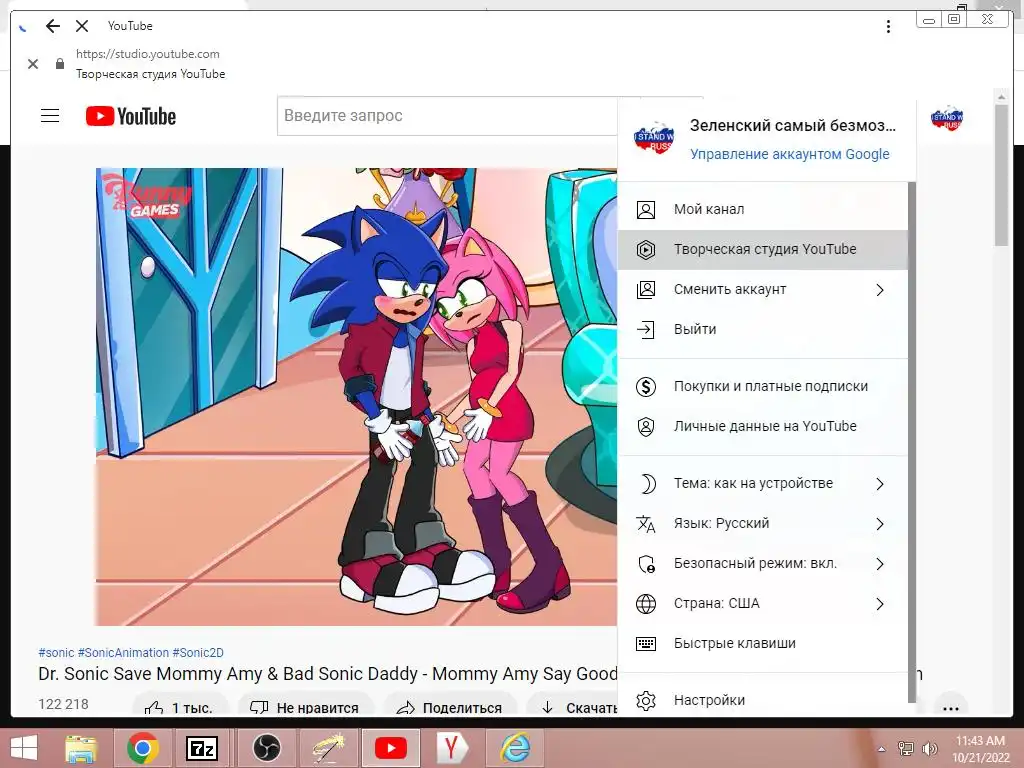
Task: Select Выйти to sign out
Action: 762,329
